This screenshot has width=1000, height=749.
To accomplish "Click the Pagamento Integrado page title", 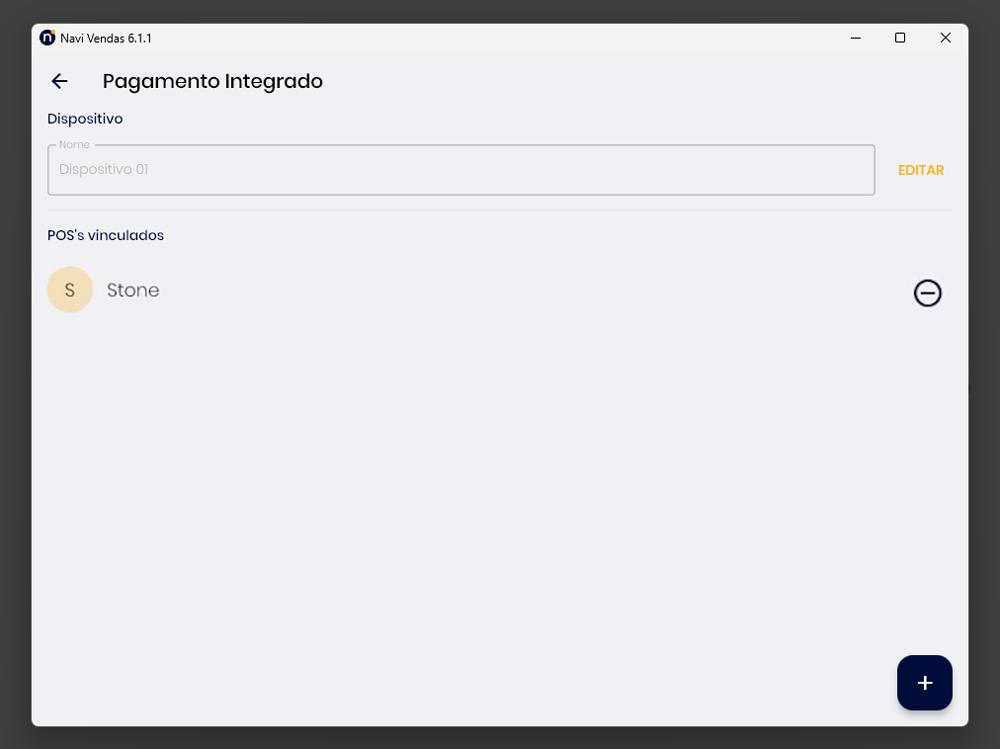I will click(x=212, y=81).
